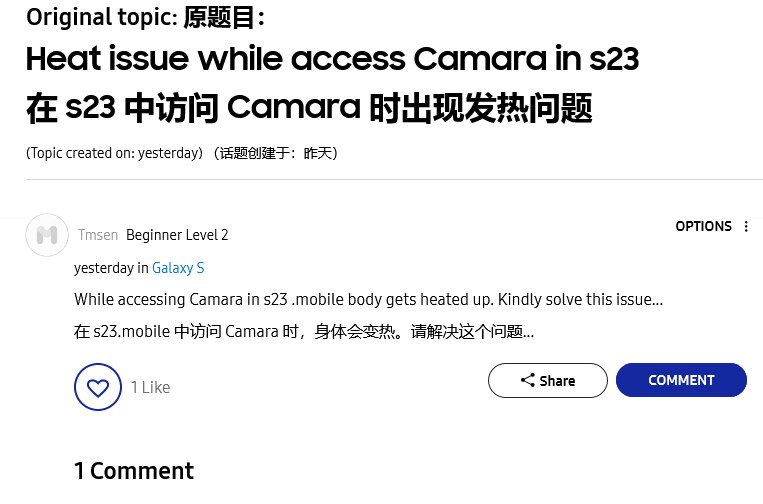
Task: Click the English topic title about heat issue
Action: 332,59
